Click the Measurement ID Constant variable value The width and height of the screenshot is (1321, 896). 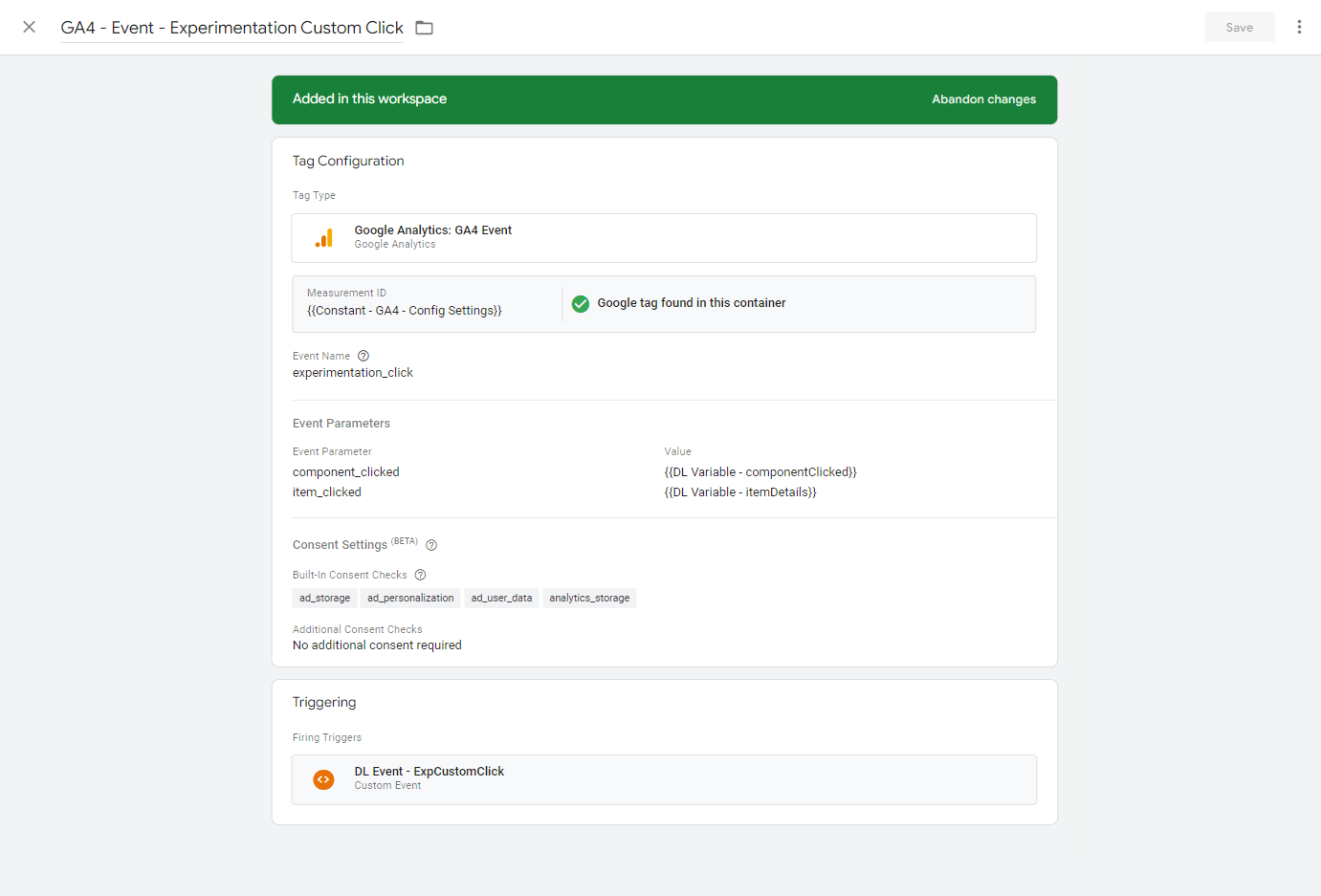point(404,311)
